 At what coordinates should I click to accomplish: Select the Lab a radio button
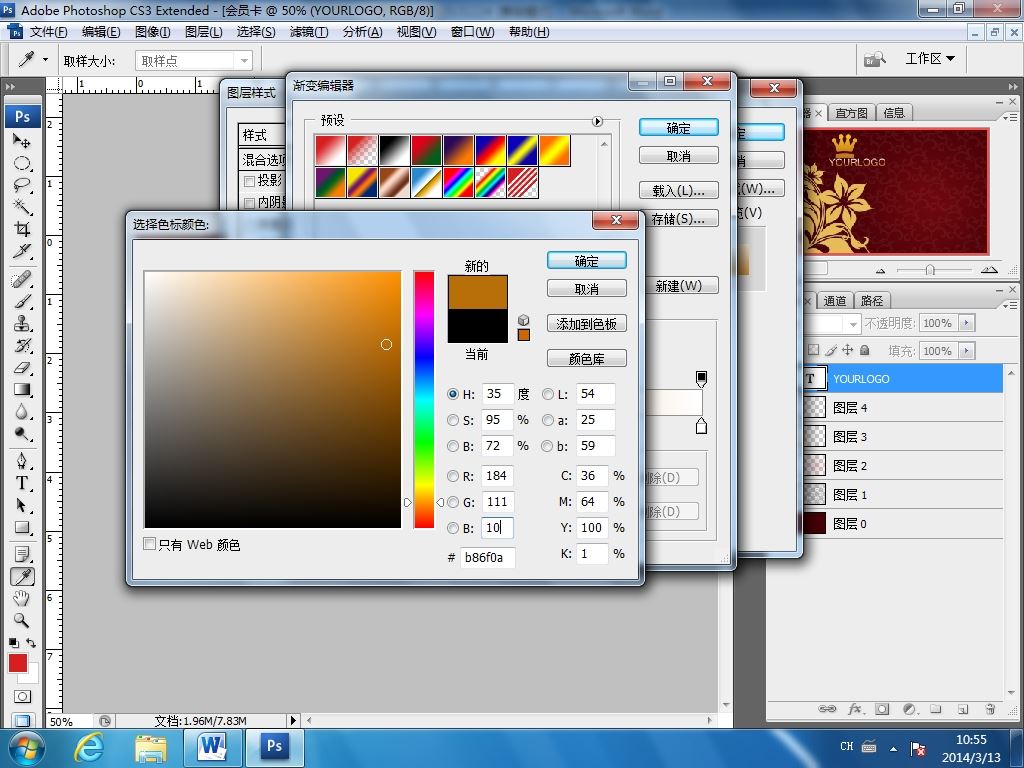(548, 420)
